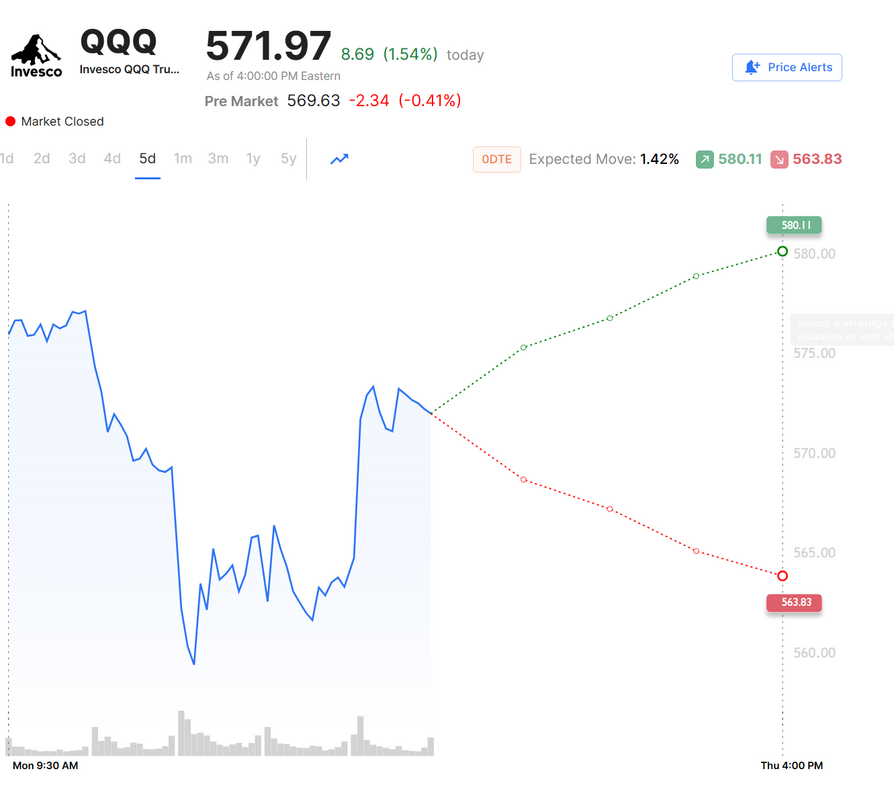
Task: Select the 2d timeframe
Action: (41, 158)
